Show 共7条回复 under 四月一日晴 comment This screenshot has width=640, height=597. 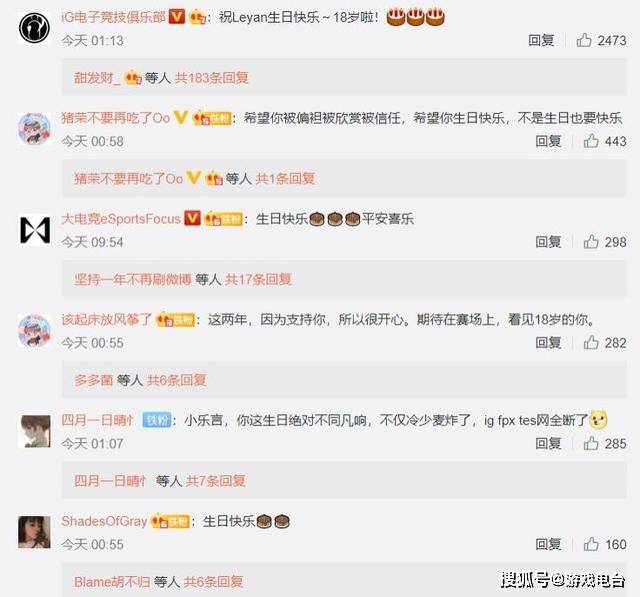[x=216, y=481]
